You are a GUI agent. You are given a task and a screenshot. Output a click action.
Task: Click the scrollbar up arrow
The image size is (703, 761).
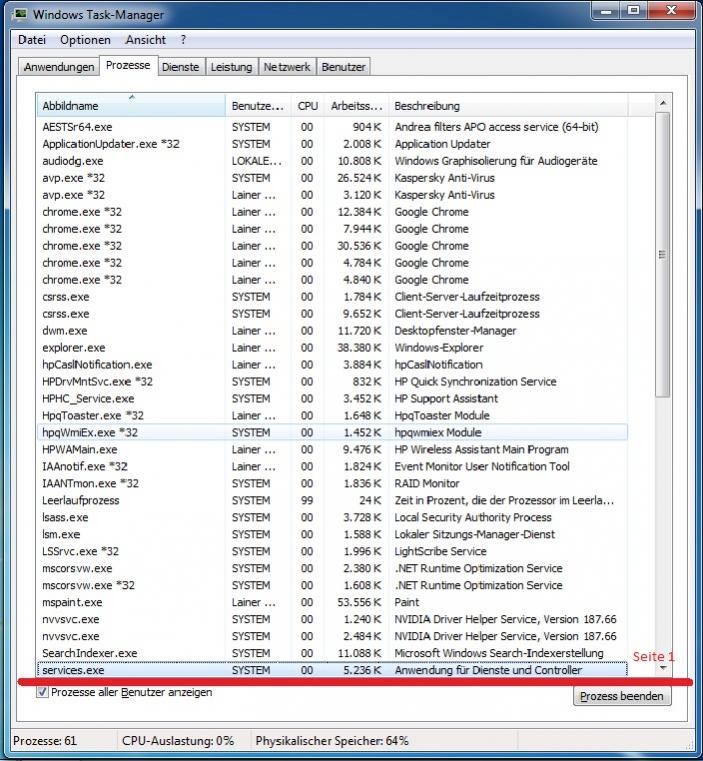click(663, 103)
